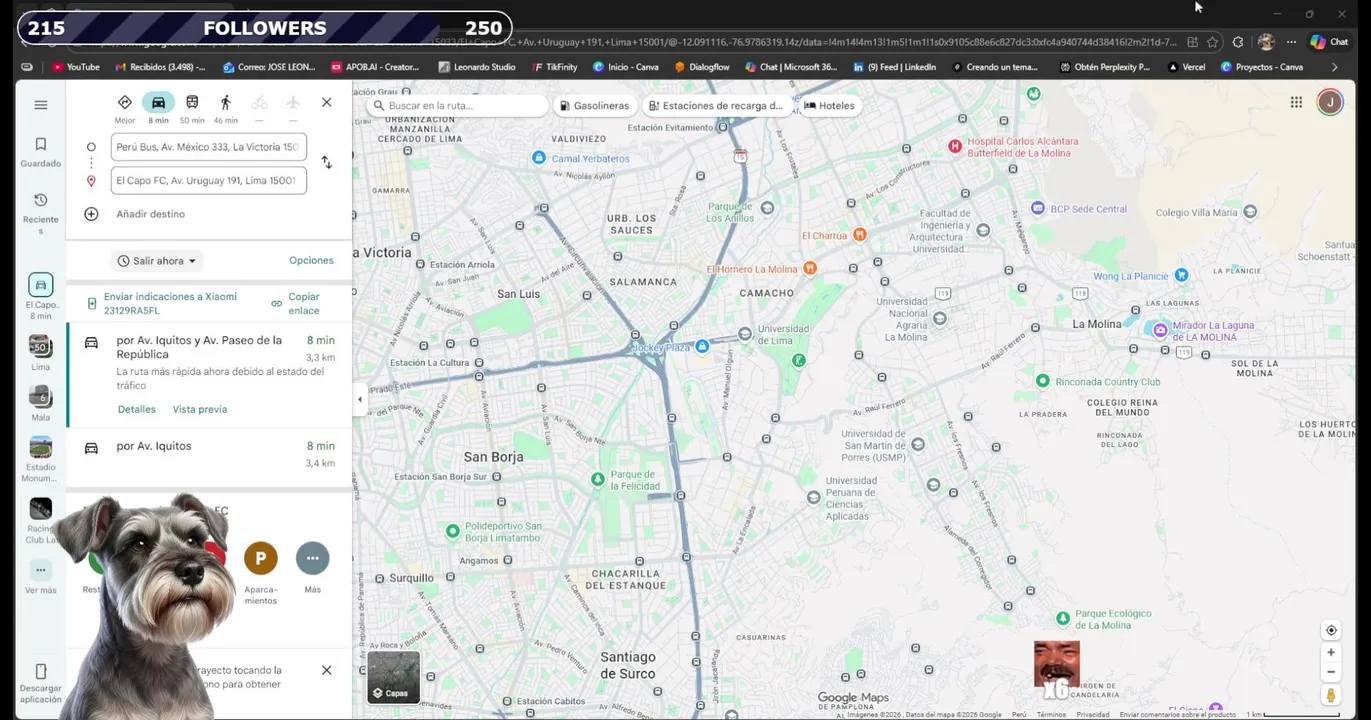Open the El Capo recent sidebar shortcut
The image size is (1371, 720).
41,296
